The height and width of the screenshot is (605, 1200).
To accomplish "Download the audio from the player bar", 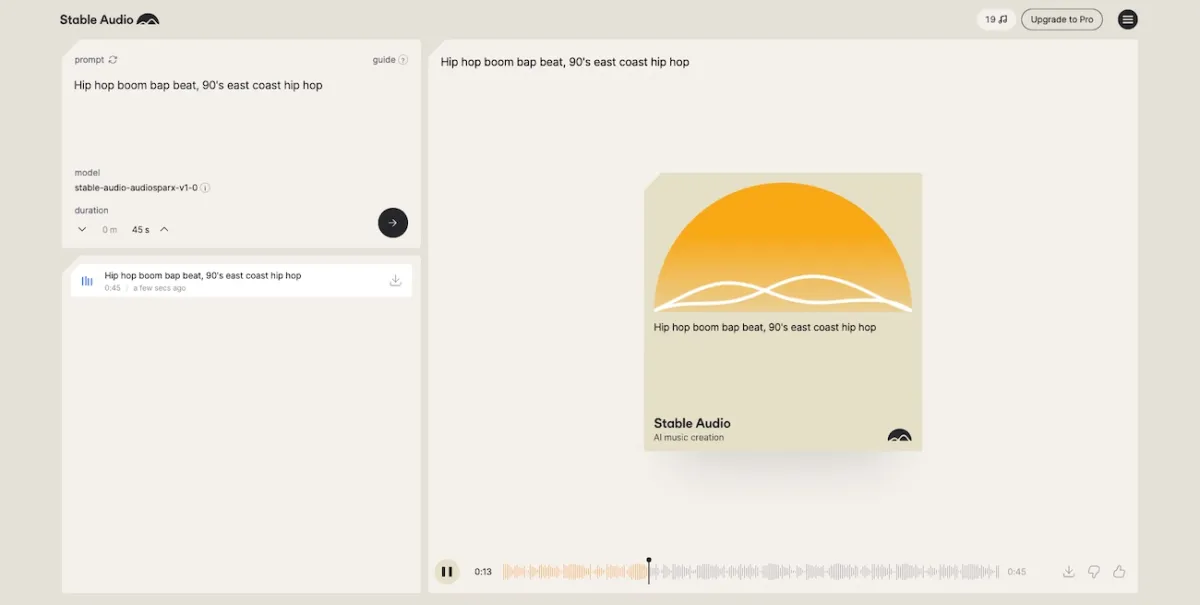I will [1068, 572].
